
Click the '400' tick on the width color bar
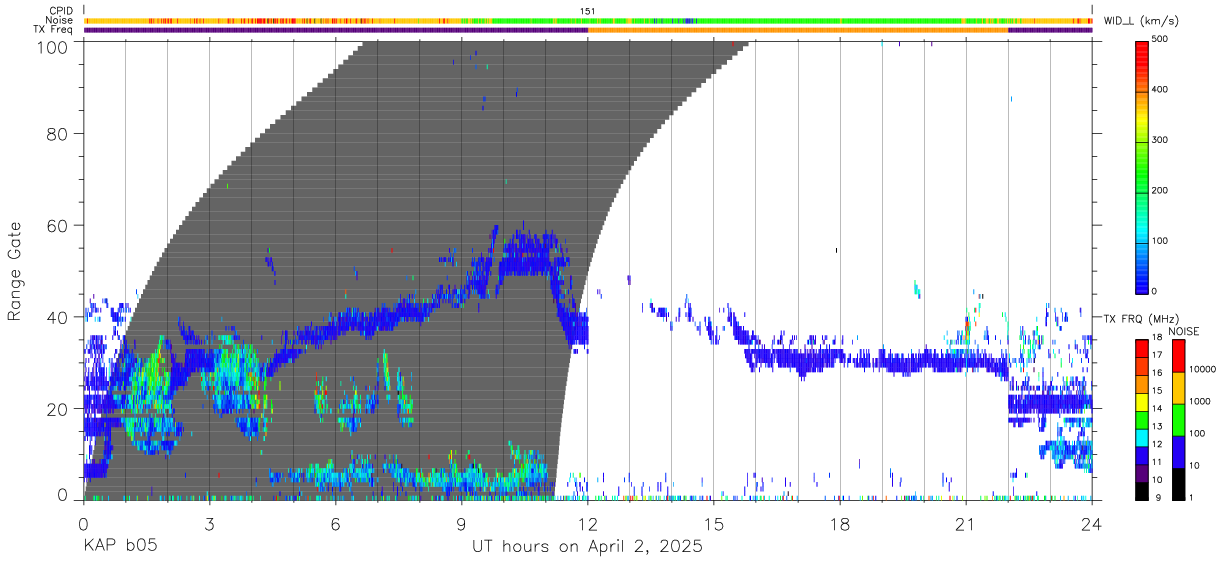pos(1159,90)
